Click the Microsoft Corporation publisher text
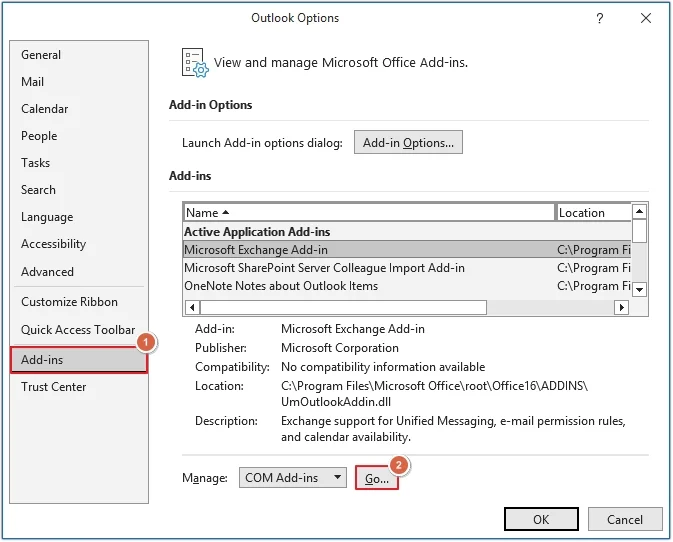The height and width of the screenshot is (542, 673). coord(340,348)
